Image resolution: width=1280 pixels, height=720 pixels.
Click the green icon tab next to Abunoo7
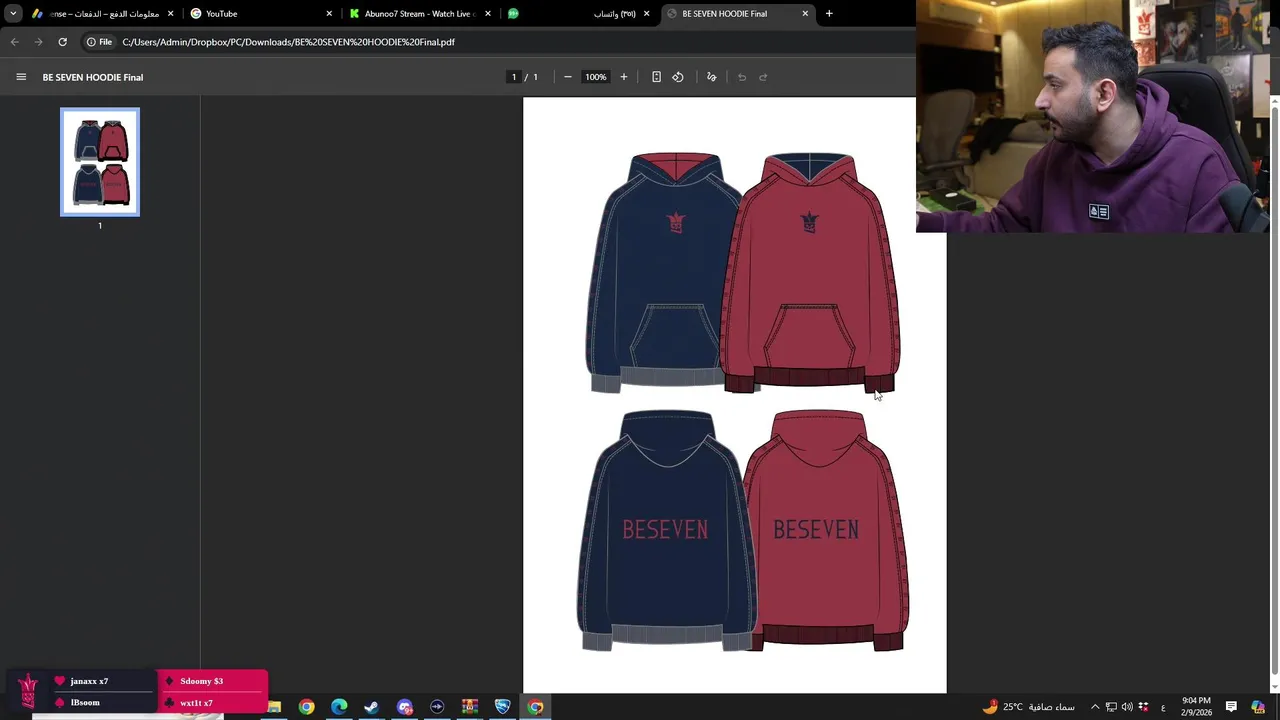point(513,14)
